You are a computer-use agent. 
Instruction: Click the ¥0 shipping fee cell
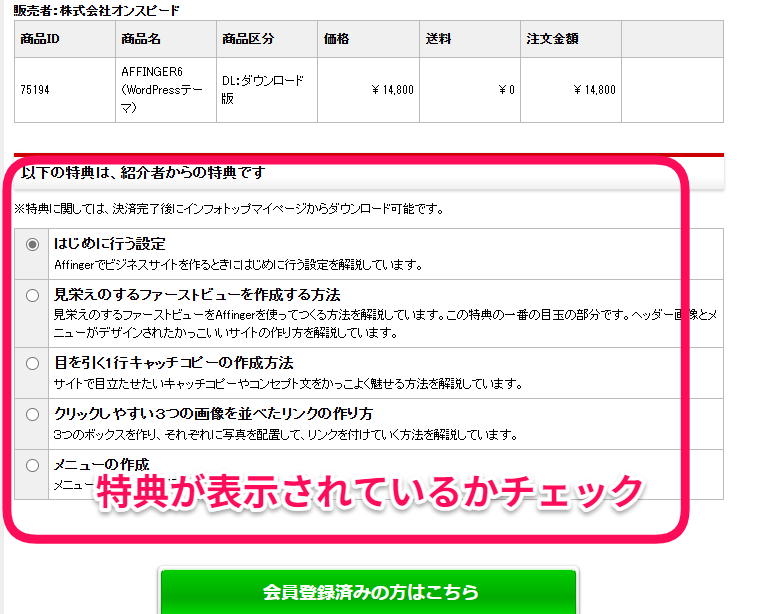(506, 90)
